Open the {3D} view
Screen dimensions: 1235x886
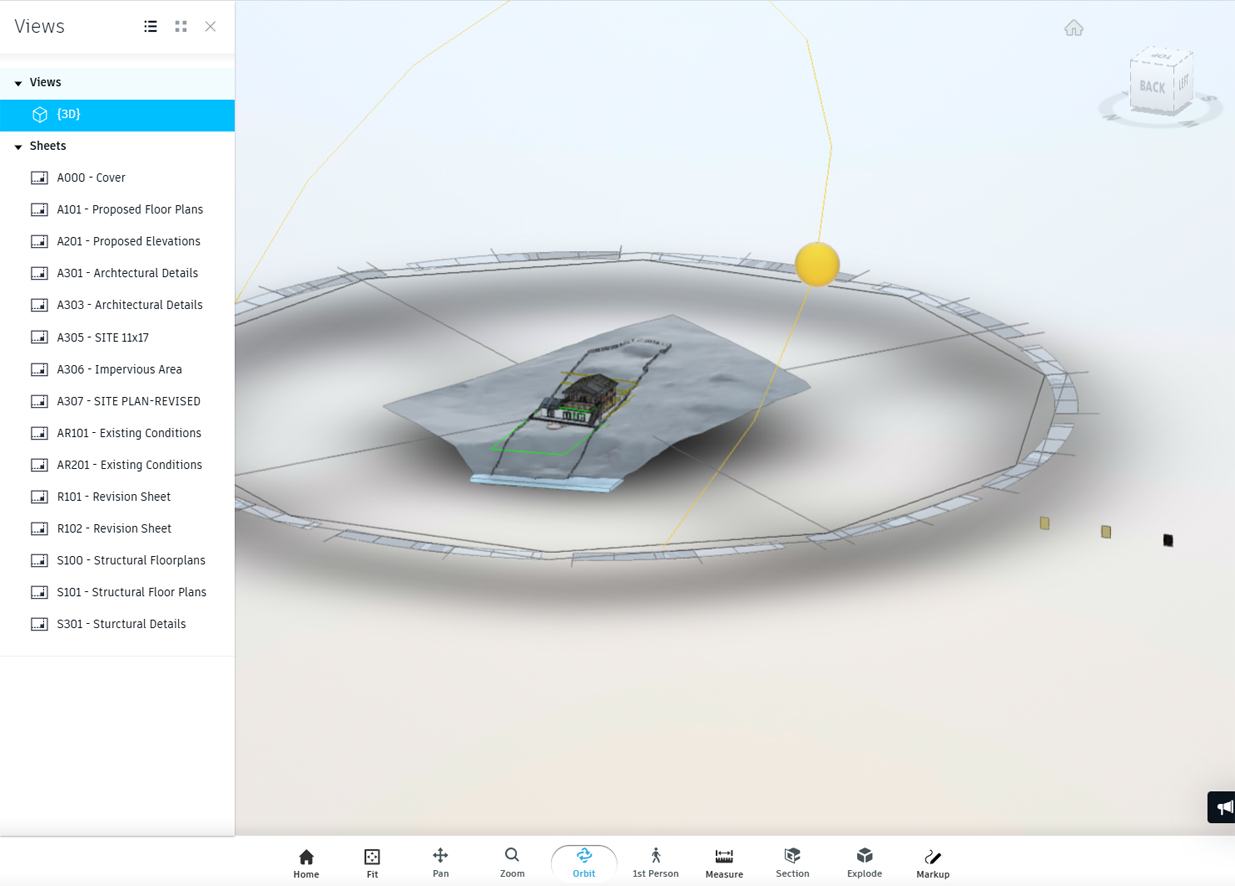click(69, 115)
